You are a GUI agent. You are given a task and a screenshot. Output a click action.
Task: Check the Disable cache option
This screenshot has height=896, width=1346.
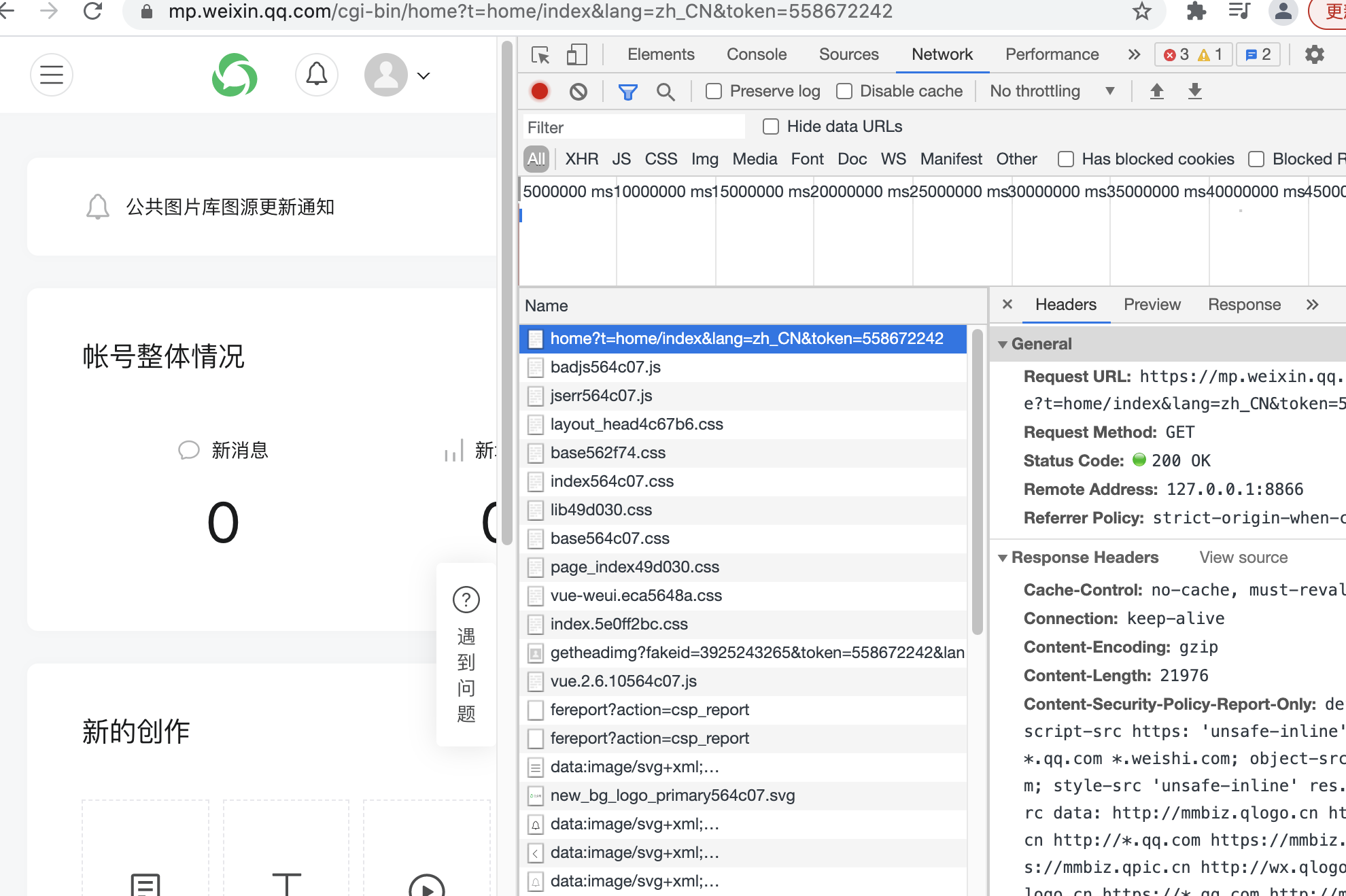click(844, 91)
